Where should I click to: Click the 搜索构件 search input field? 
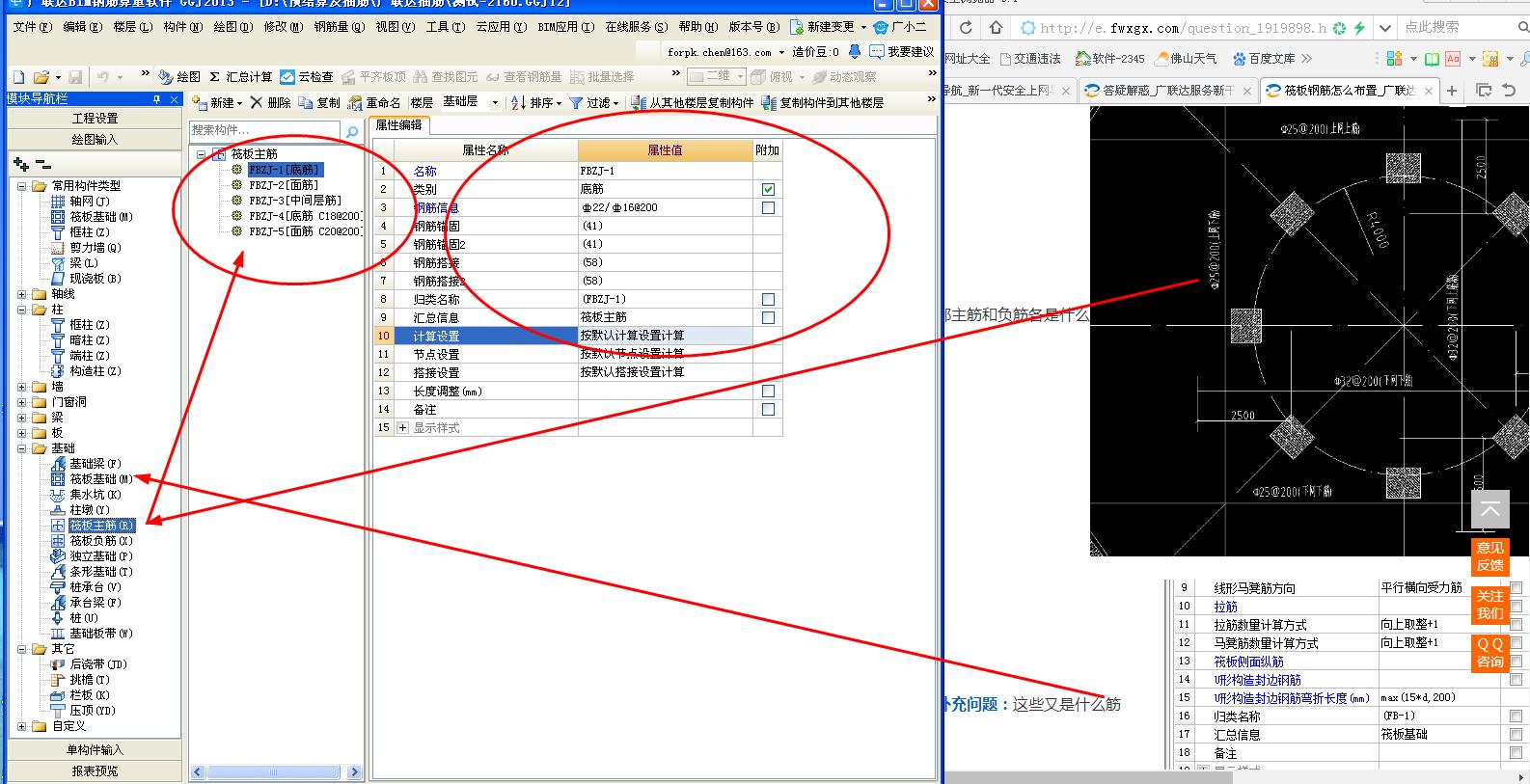click(x=264, y=130)
